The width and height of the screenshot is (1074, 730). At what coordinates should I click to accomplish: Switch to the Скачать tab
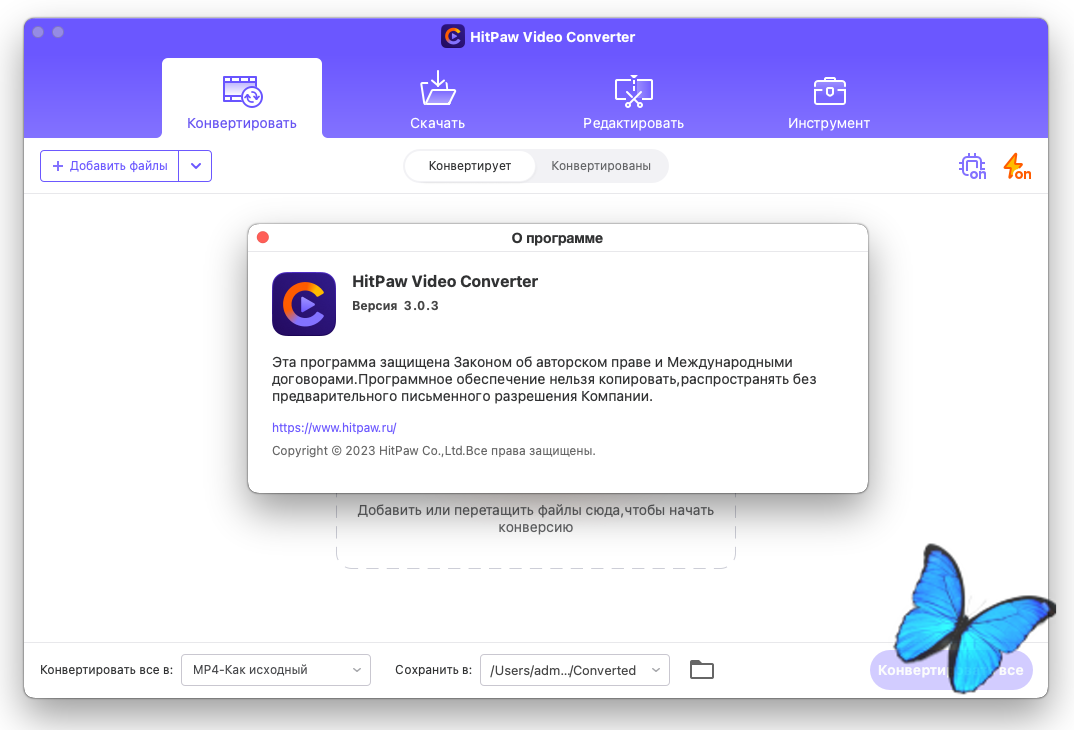click(437, 98)
